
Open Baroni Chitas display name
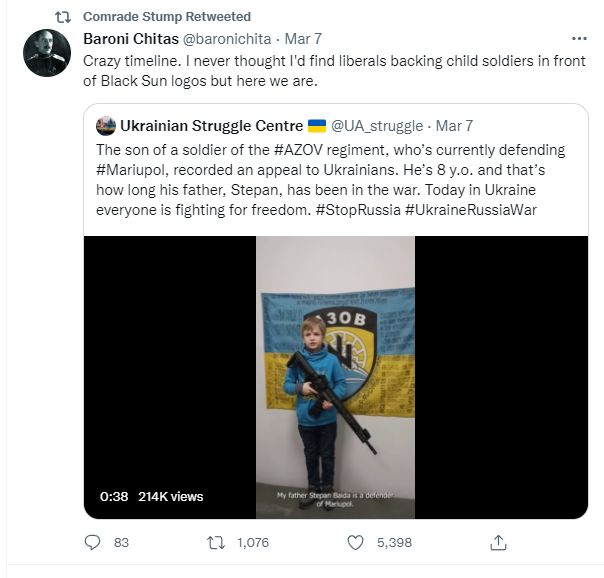point(131,39)
